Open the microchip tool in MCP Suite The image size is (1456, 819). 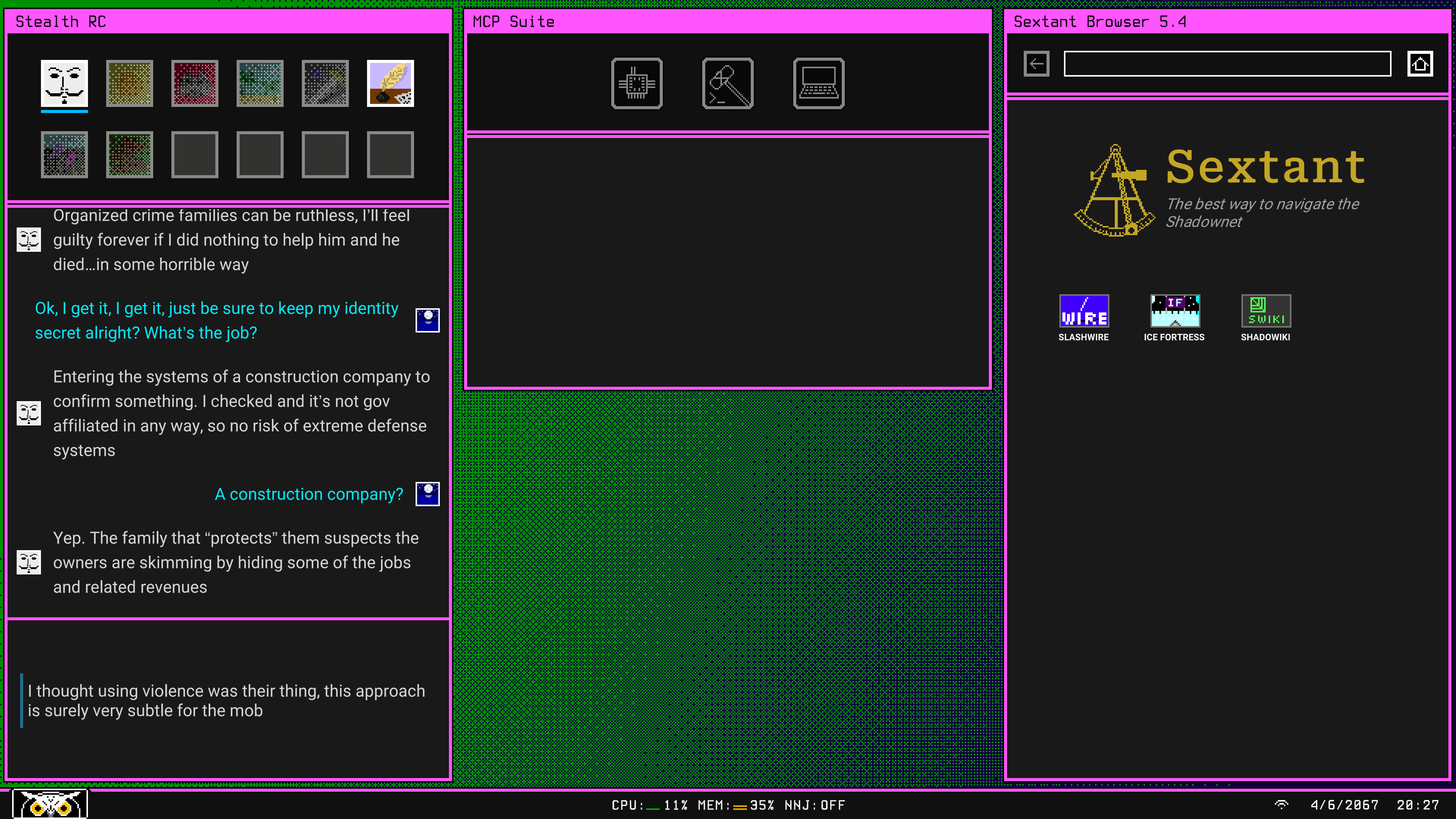point(637,84)
